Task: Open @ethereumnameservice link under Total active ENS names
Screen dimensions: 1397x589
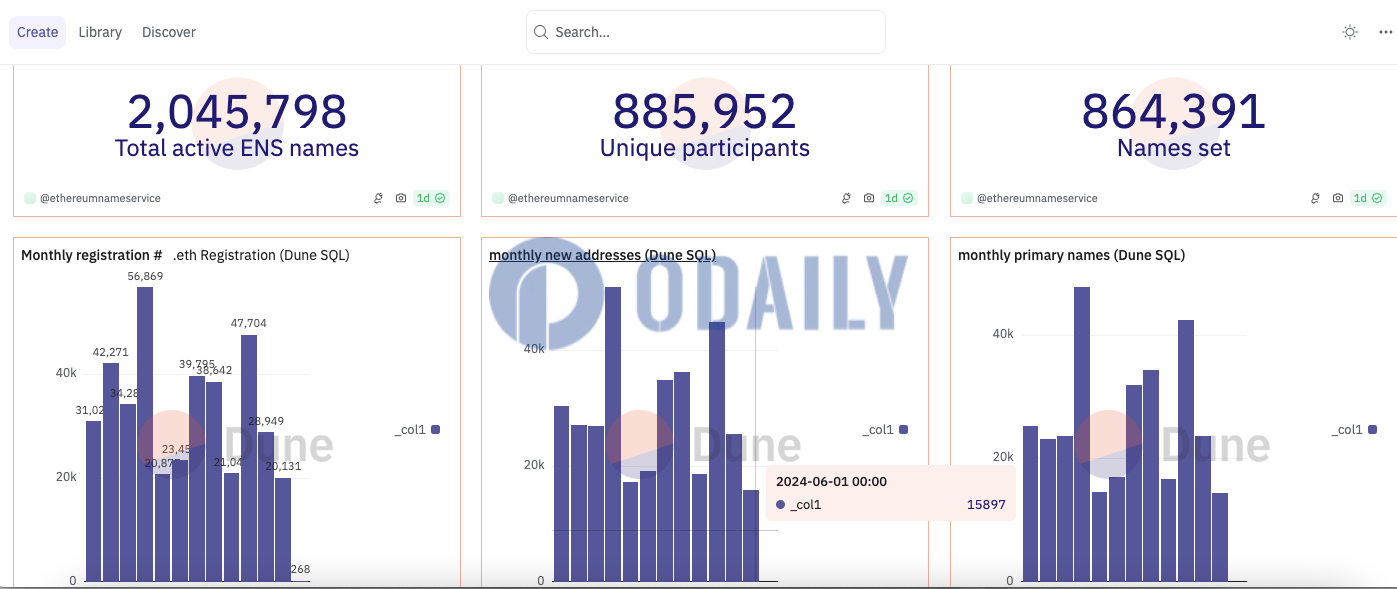Action: pyautogui.click(x=100, y=198)
